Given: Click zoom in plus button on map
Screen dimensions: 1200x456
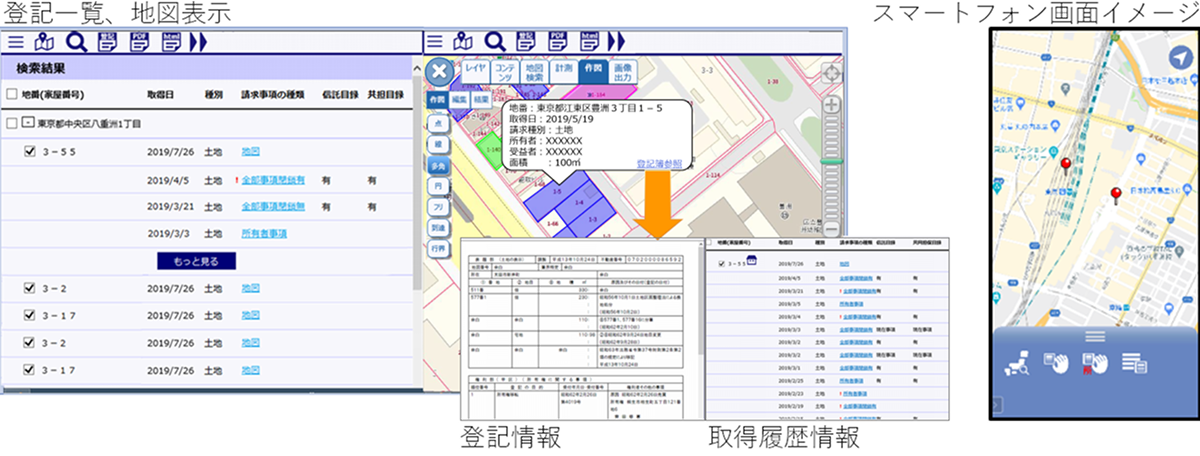Looking at the screenshot, I should pyautogui.click(x=830, y=104).
